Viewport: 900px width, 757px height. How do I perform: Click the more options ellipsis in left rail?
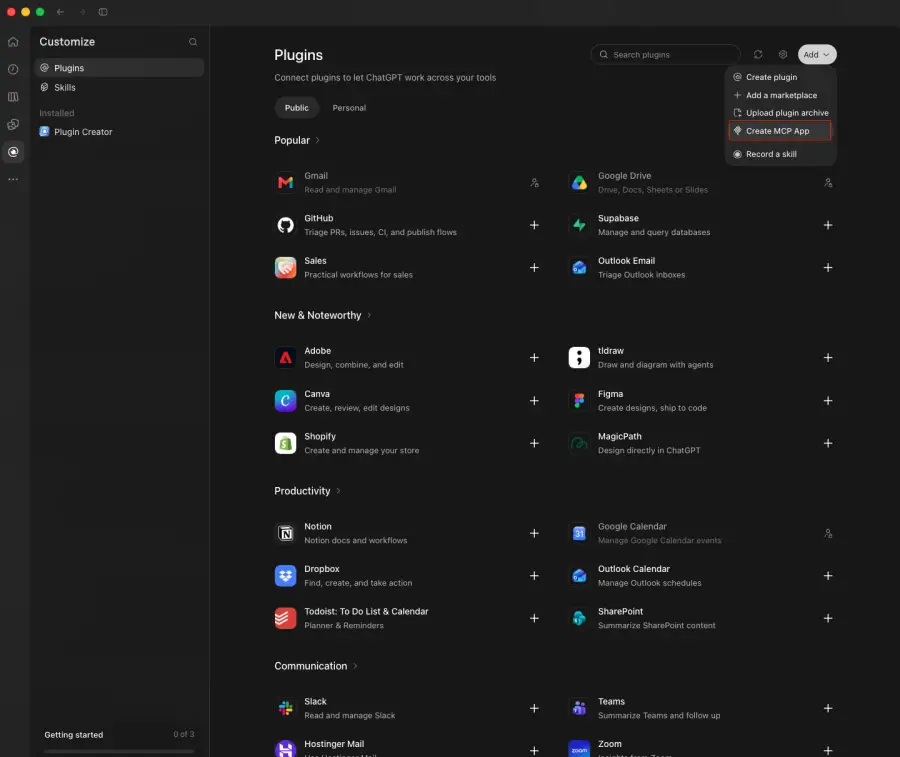[x=13, y=179]
